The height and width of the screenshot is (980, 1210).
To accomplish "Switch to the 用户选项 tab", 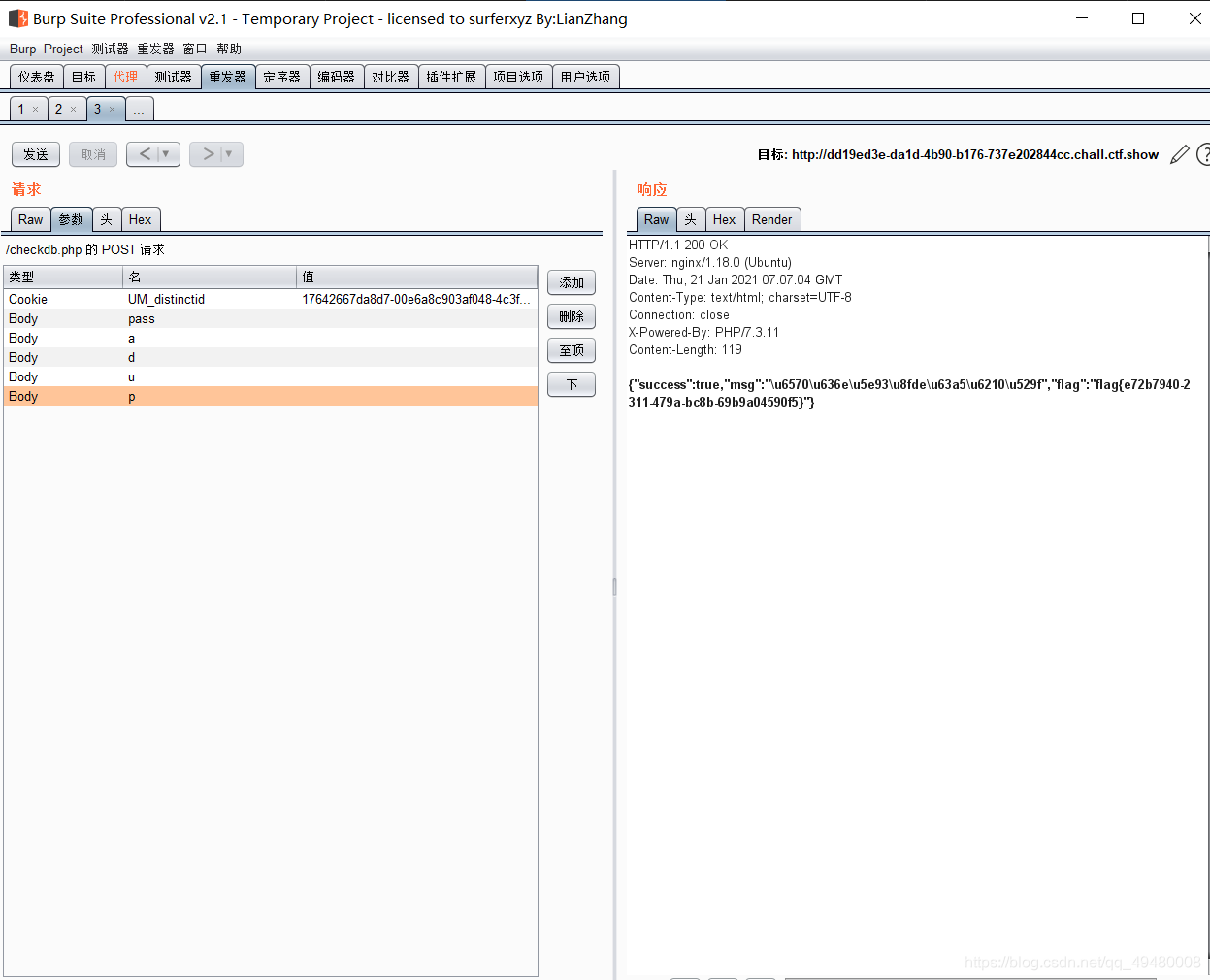I will tap(585, 77).
